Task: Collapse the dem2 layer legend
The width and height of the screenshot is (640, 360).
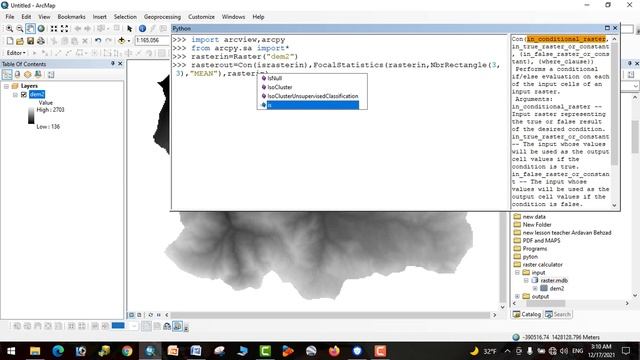Action: [16, 95]
